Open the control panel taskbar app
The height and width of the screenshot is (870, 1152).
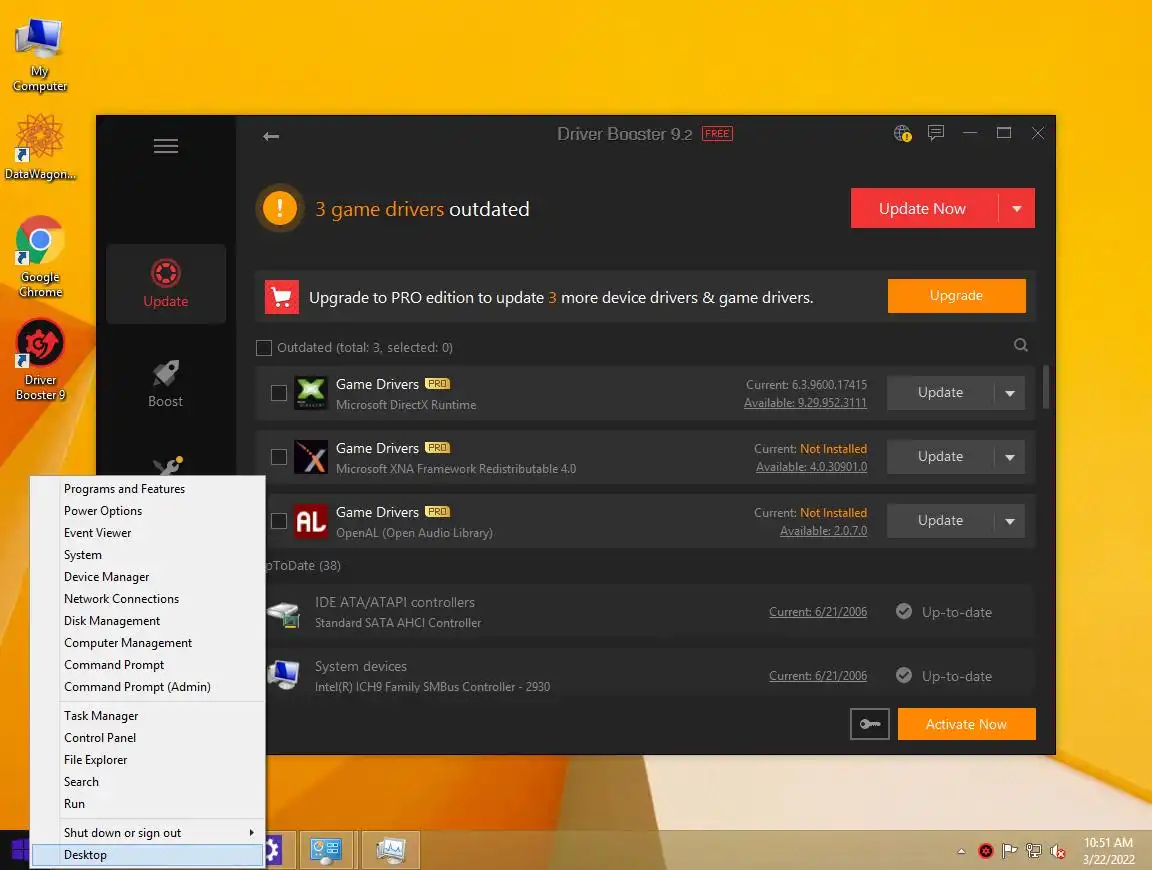click(325, 850)
